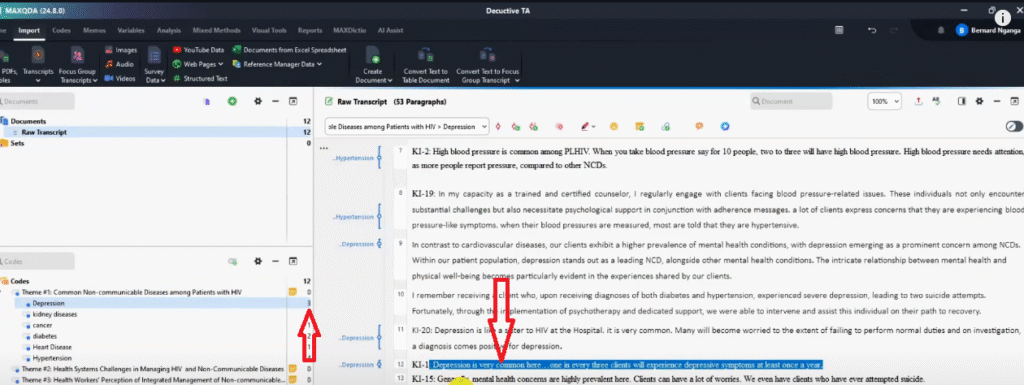This screenshot has height=385, width=1024.
Task: Import YouTube Data
Action: tap(199, 50)
